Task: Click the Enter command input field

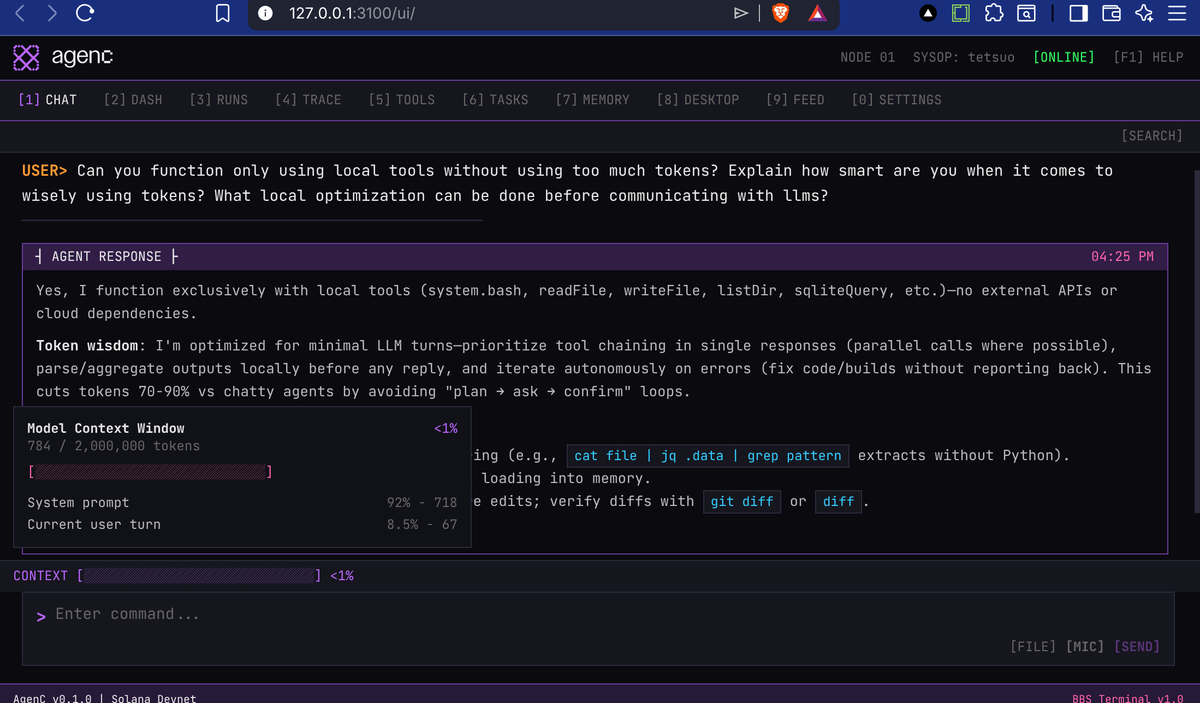Action: (597, 614)
